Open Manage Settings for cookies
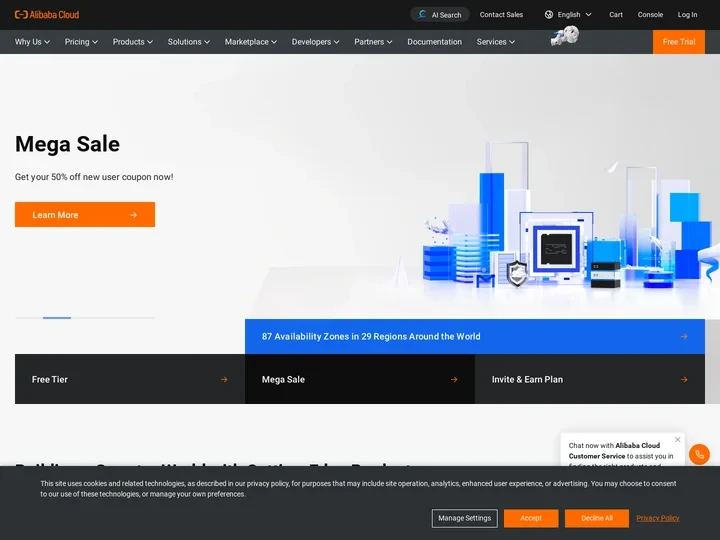 [464, 518]
